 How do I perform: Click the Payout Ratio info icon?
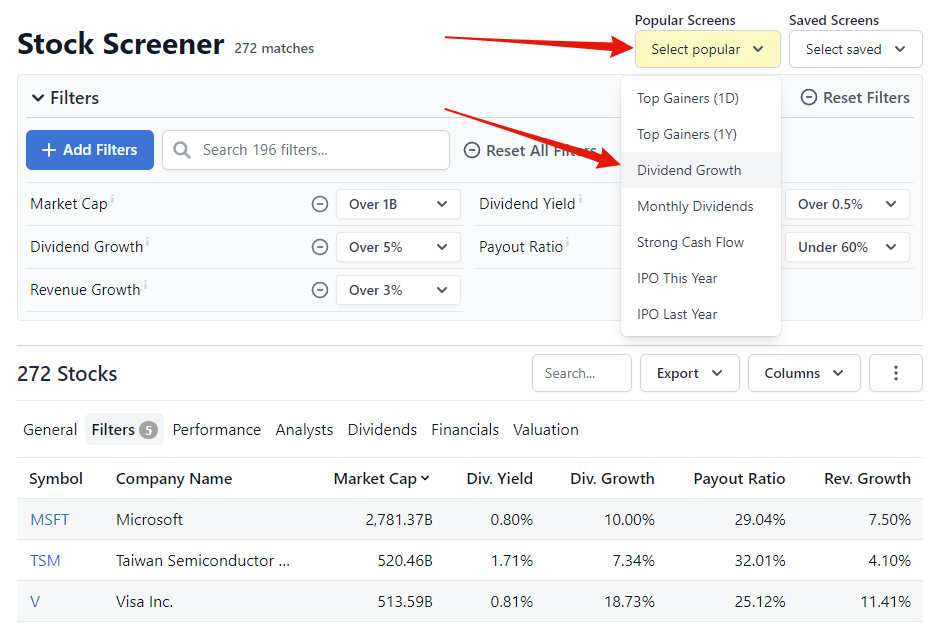coord(568,243)
